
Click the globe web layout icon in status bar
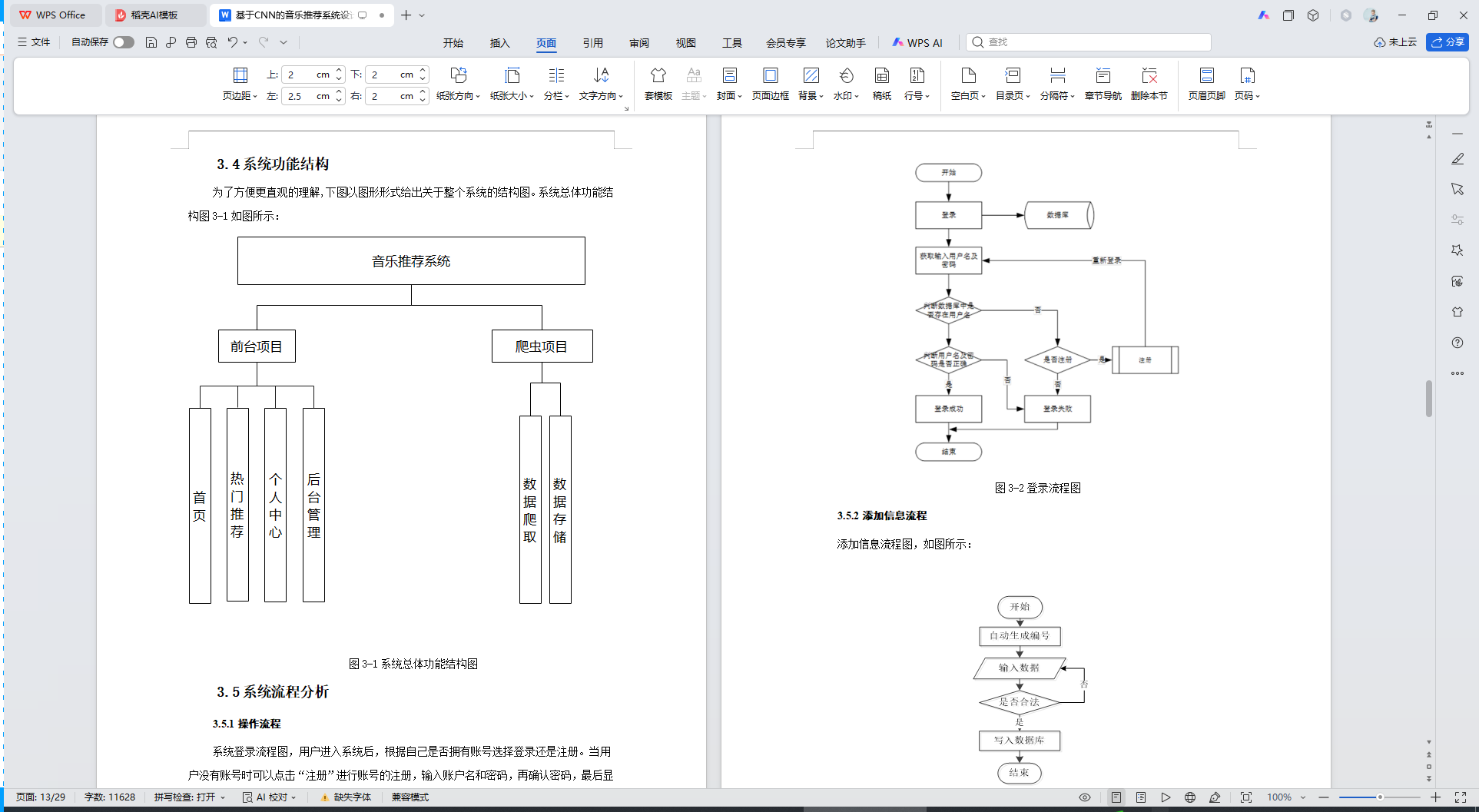pos(1190,797)
